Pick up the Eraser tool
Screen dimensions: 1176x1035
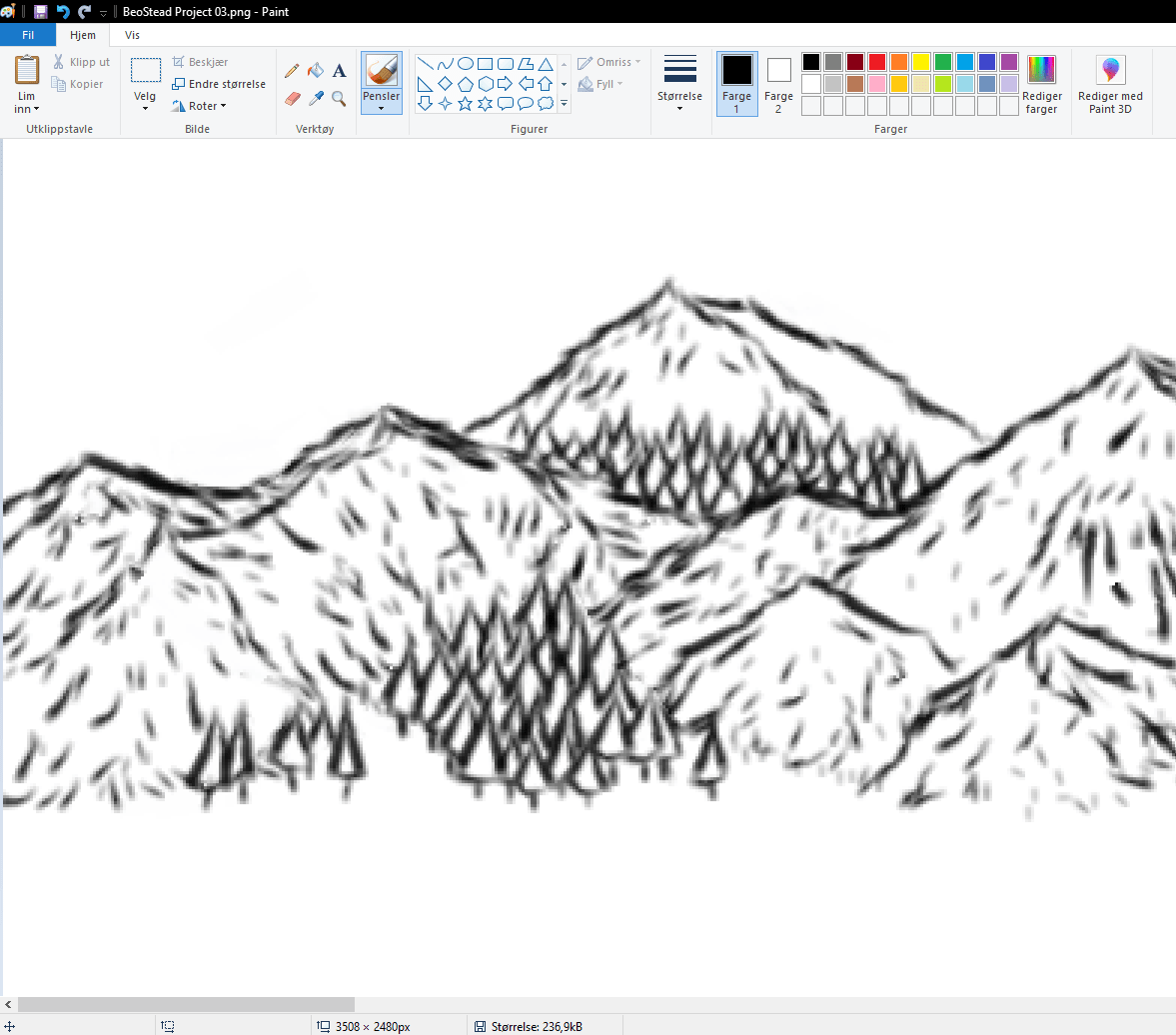[291, 98]
